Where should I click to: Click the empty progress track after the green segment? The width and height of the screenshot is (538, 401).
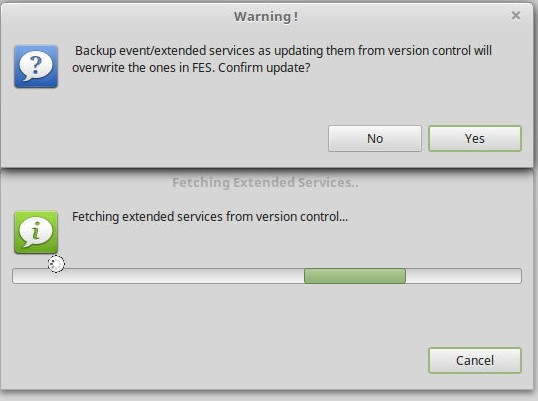point(463,276)
